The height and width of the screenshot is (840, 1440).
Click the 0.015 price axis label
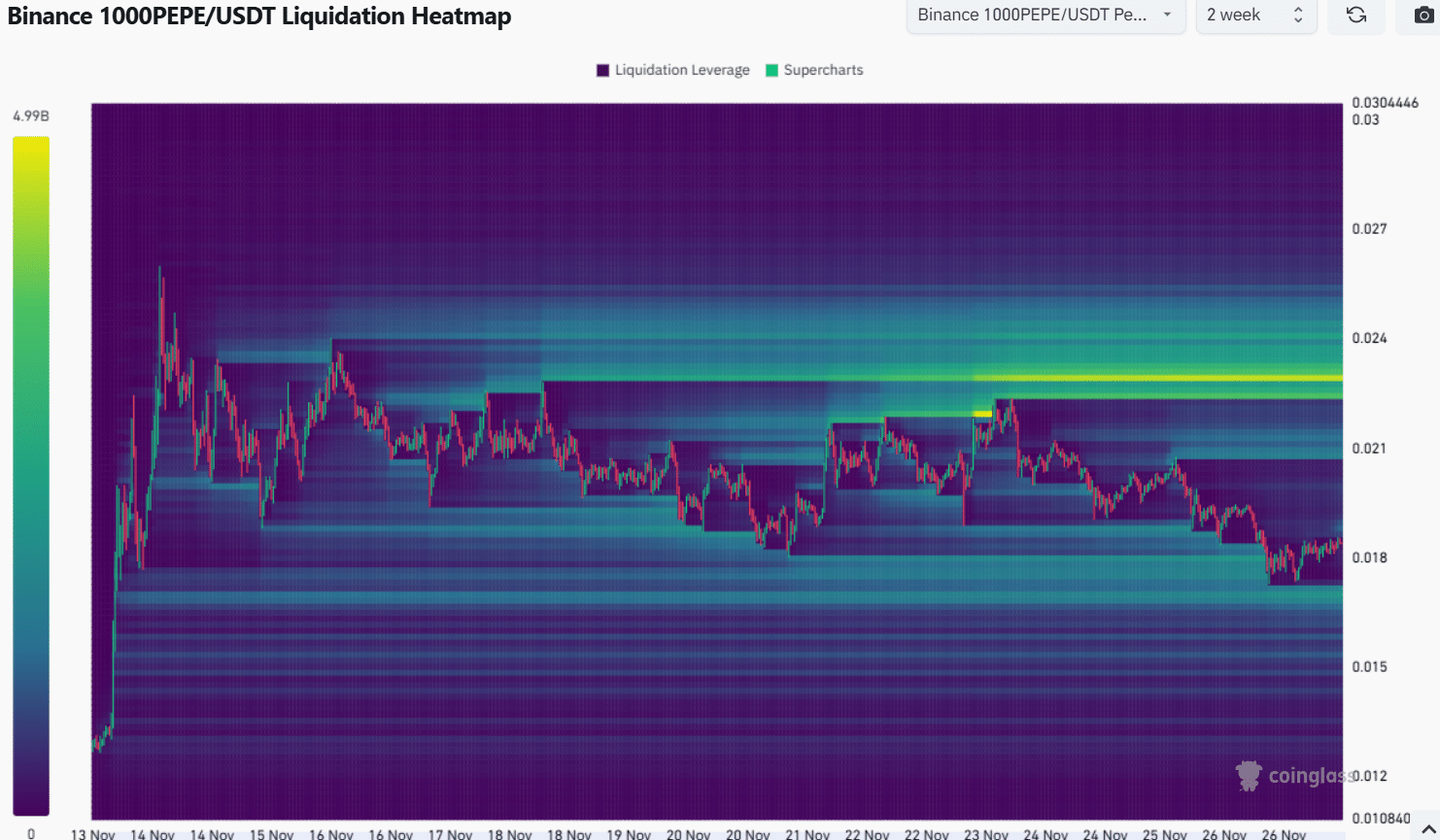click(1369, 666)
